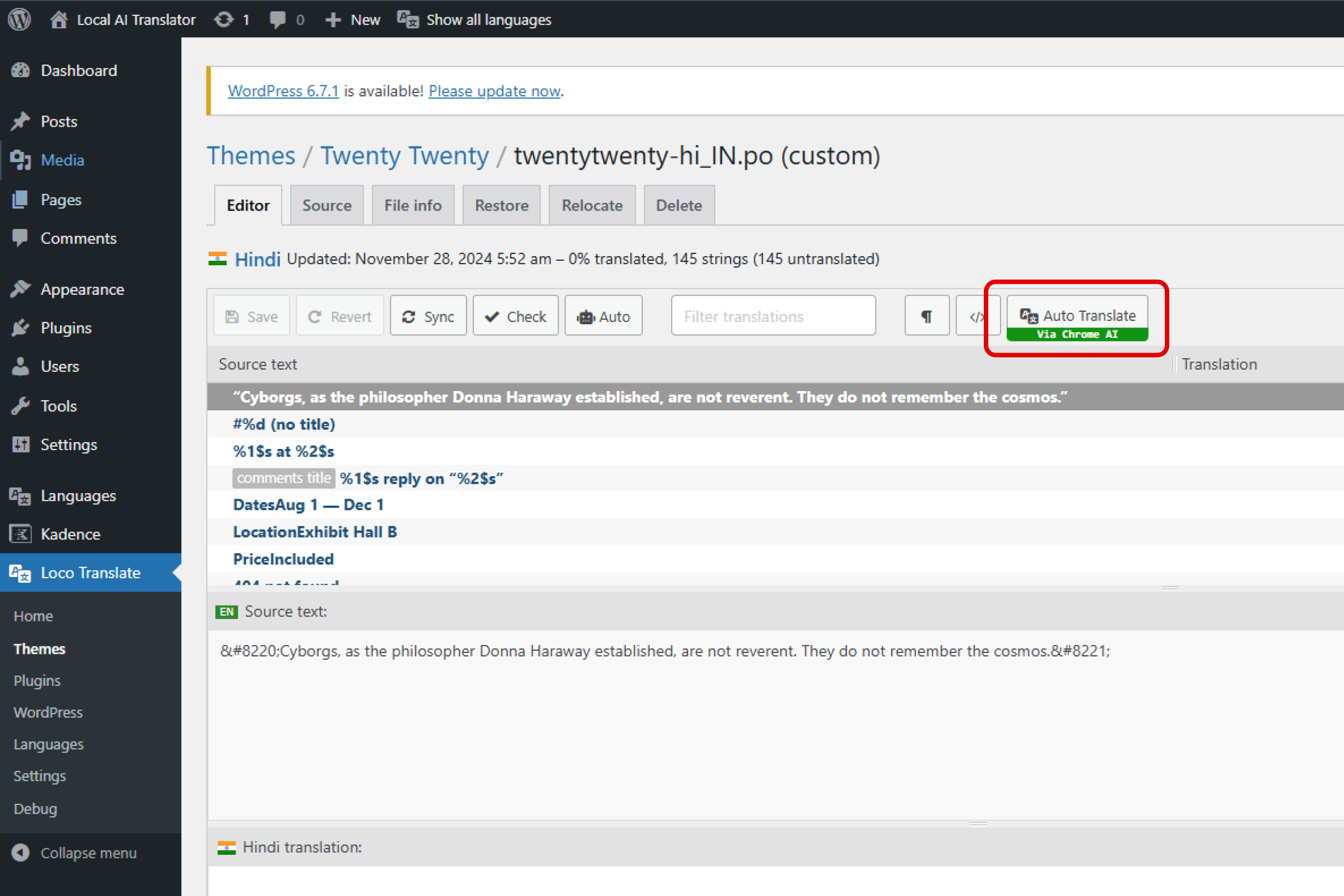Viewport: 1344px width, 896px height.
Task: Open New content menu in admin bar
Action: click(353, 19)
